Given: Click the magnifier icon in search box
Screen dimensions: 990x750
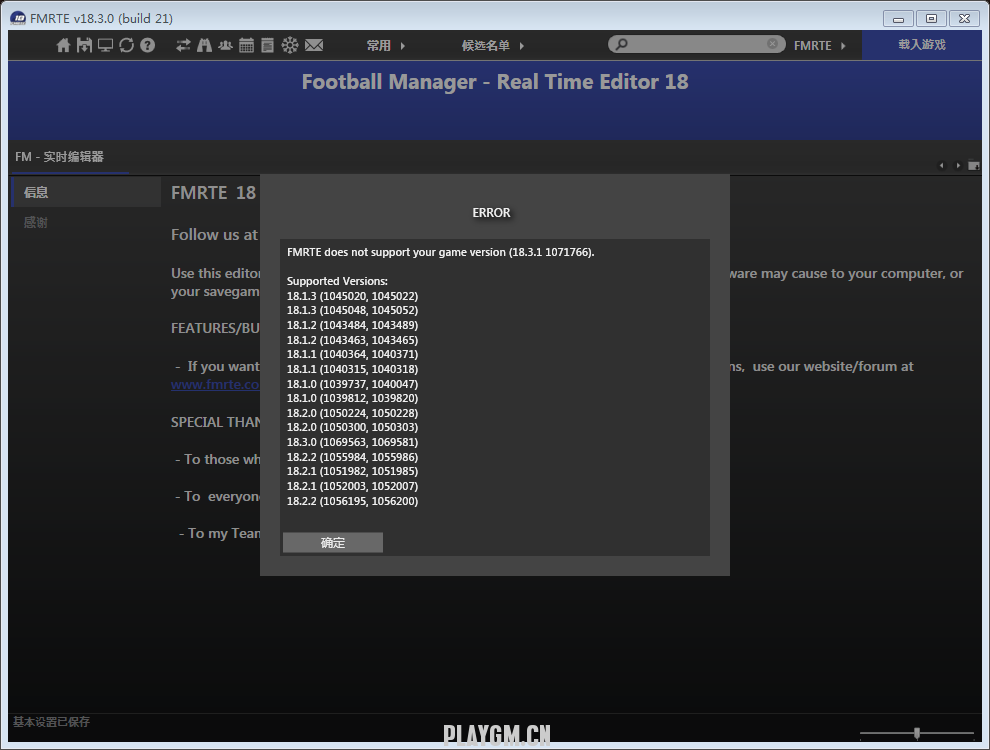Looking at the screenshot, I should tap(621, 44).
